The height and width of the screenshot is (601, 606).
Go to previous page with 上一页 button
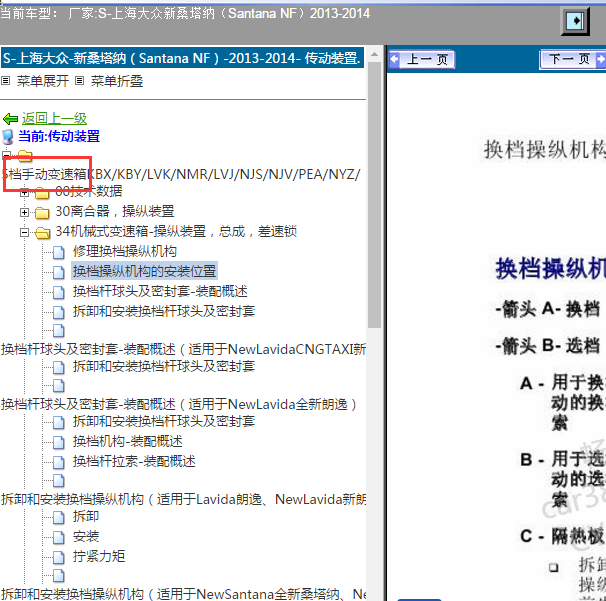[422, 60]
